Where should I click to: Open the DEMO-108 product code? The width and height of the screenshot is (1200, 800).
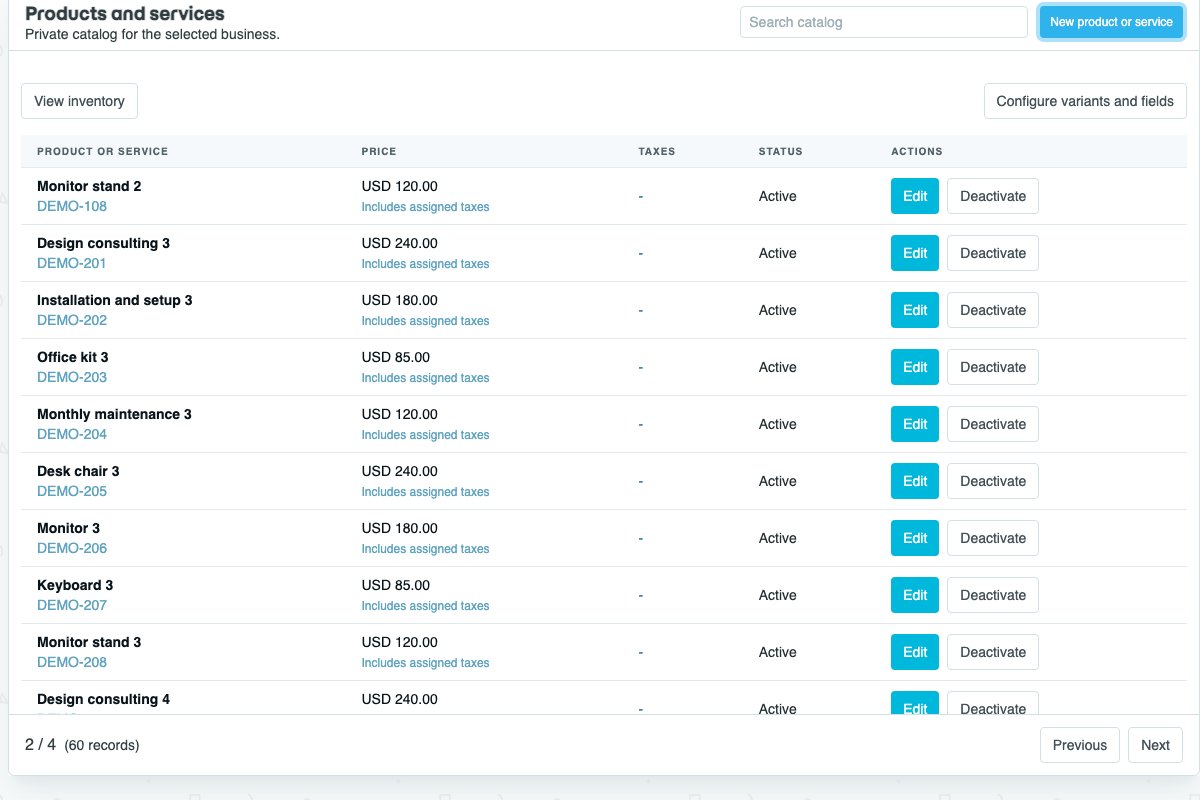point(72,206)
